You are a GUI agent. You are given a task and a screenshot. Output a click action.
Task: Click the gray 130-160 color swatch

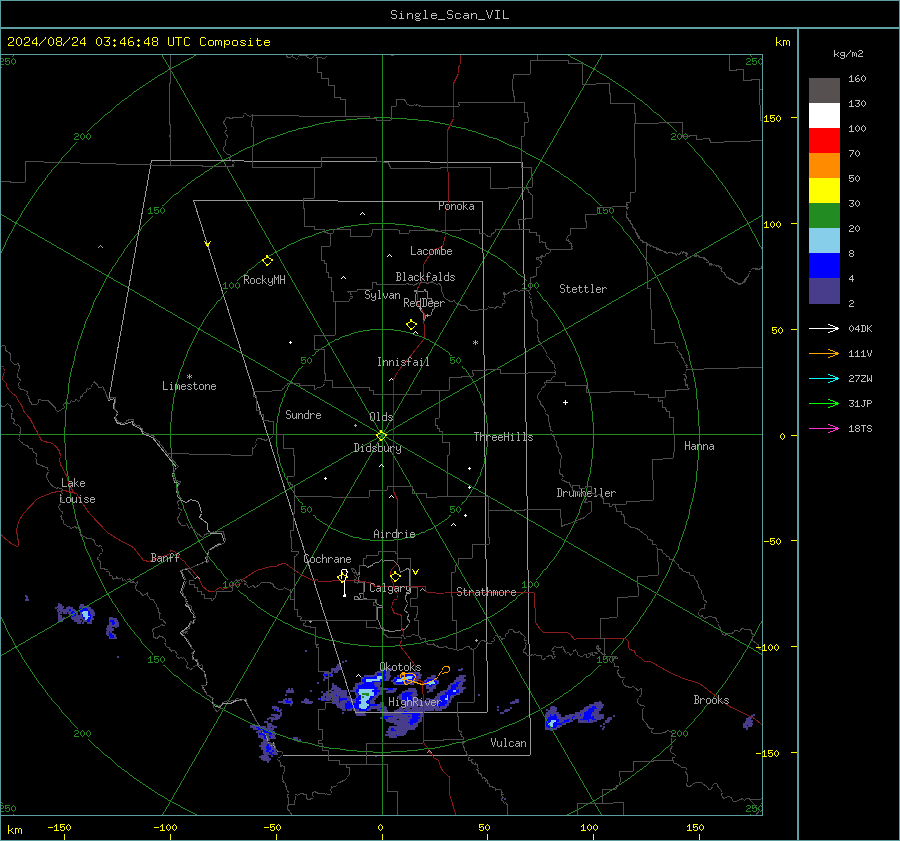tap(824, 91)
